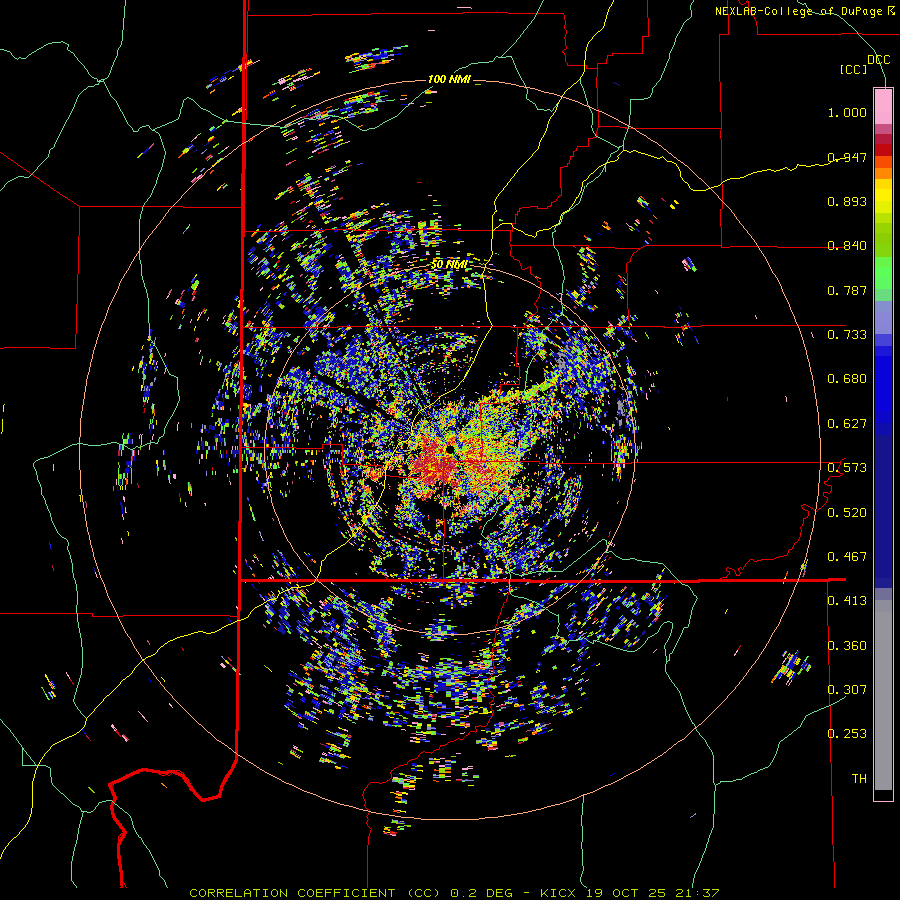The image size is (900, 900).
Task: Click the 0.520 legend value
Action: (x=847, y=513)
